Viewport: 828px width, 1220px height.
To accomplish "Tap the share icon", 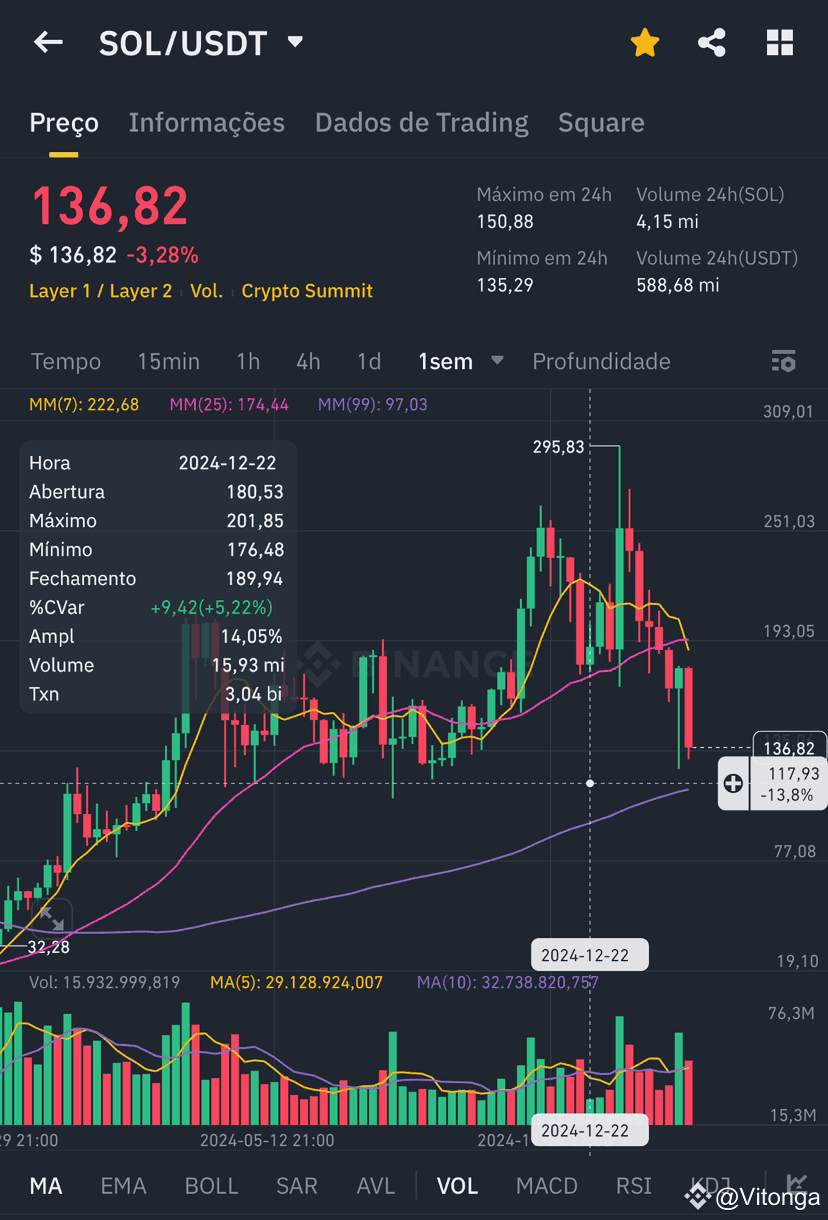I will tap(711, 42).
